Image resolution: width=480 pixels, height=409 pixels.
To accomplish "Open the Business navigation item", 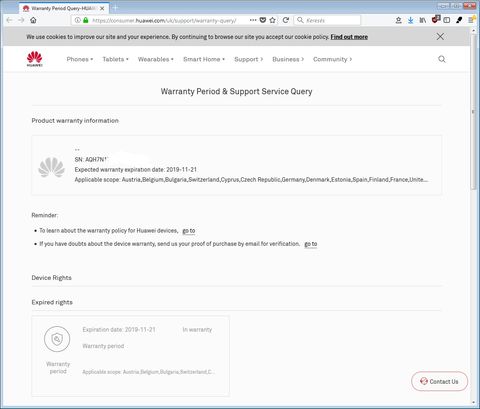I will 288,59.
